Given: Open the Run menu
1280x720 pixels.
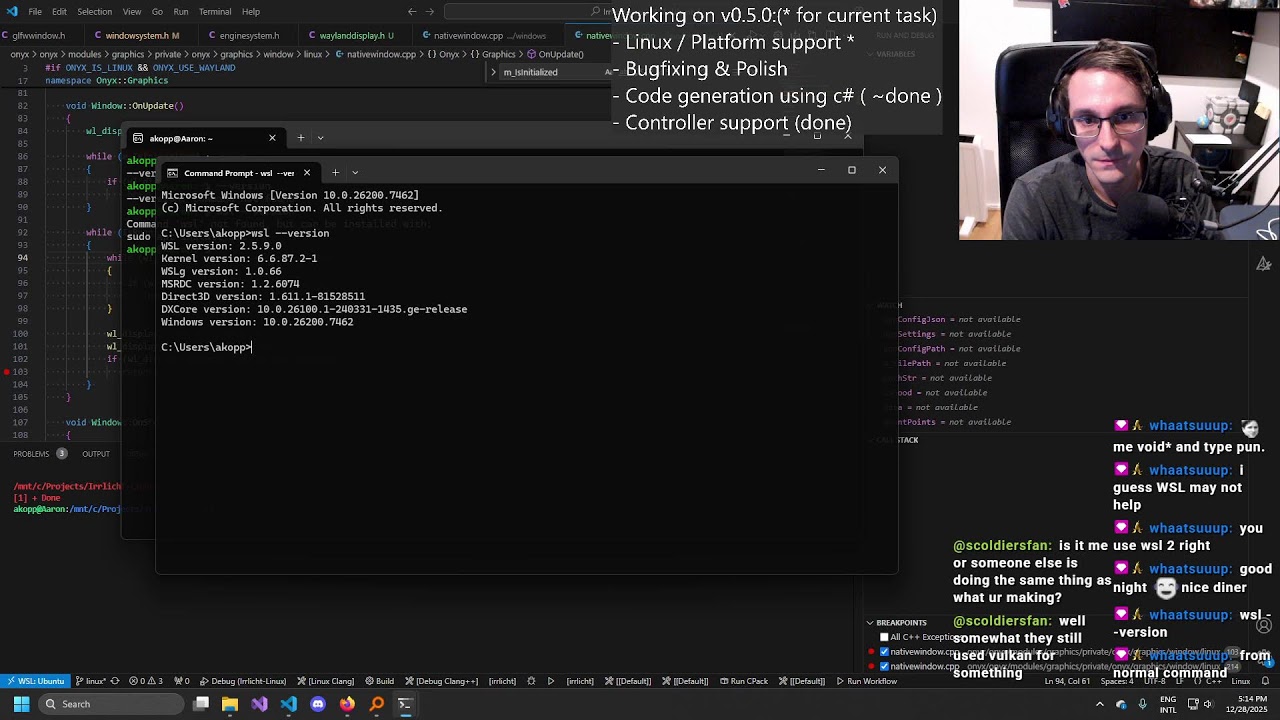Looking at the screenshot, I should click(x=181, y=12).
